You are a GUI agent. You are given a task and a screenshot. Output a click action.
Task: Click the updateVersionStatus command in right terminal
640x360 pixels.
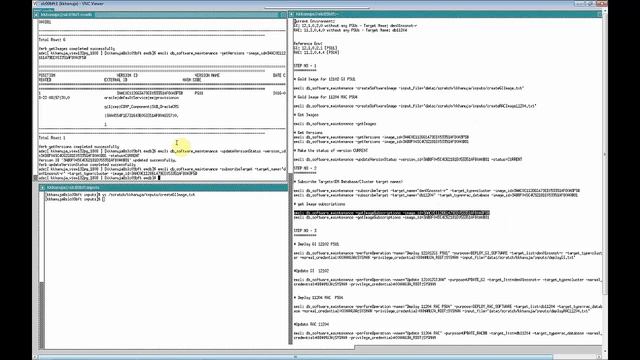click(408, 160)
